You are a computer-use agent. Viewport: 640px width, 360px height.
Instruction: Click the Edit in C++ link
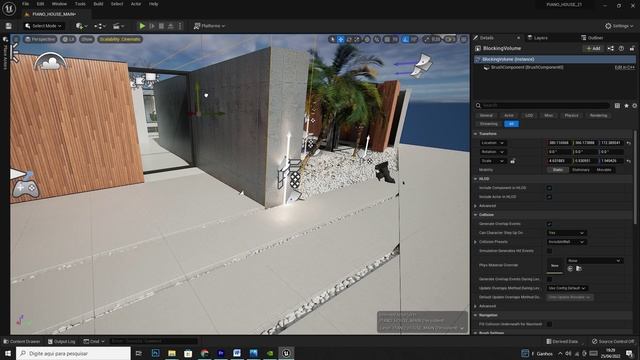point(624,67)
